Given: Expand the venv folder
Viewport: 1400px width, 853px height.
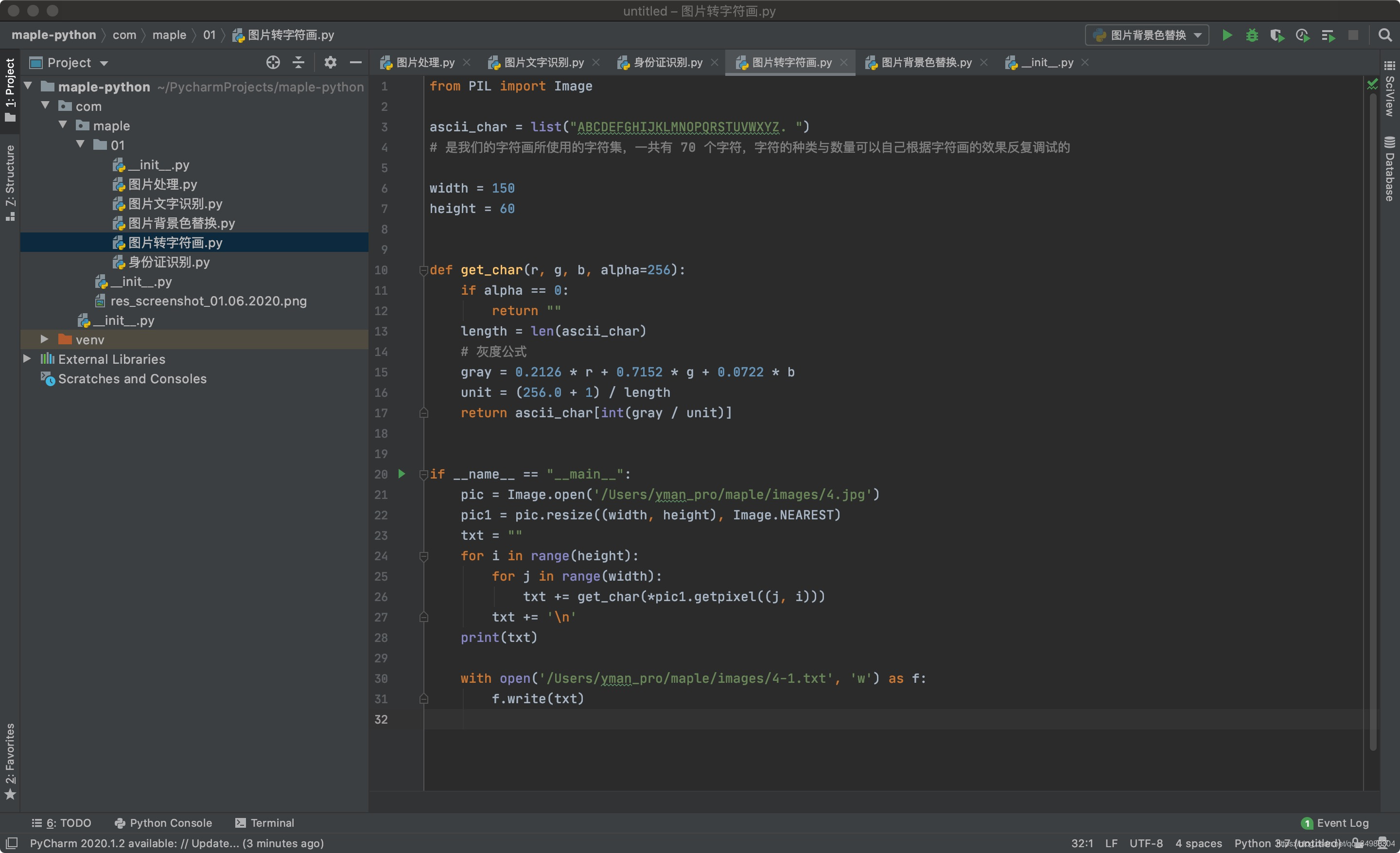Looking at the screenshot, I should pyautogui.click(x=44, y=339).
